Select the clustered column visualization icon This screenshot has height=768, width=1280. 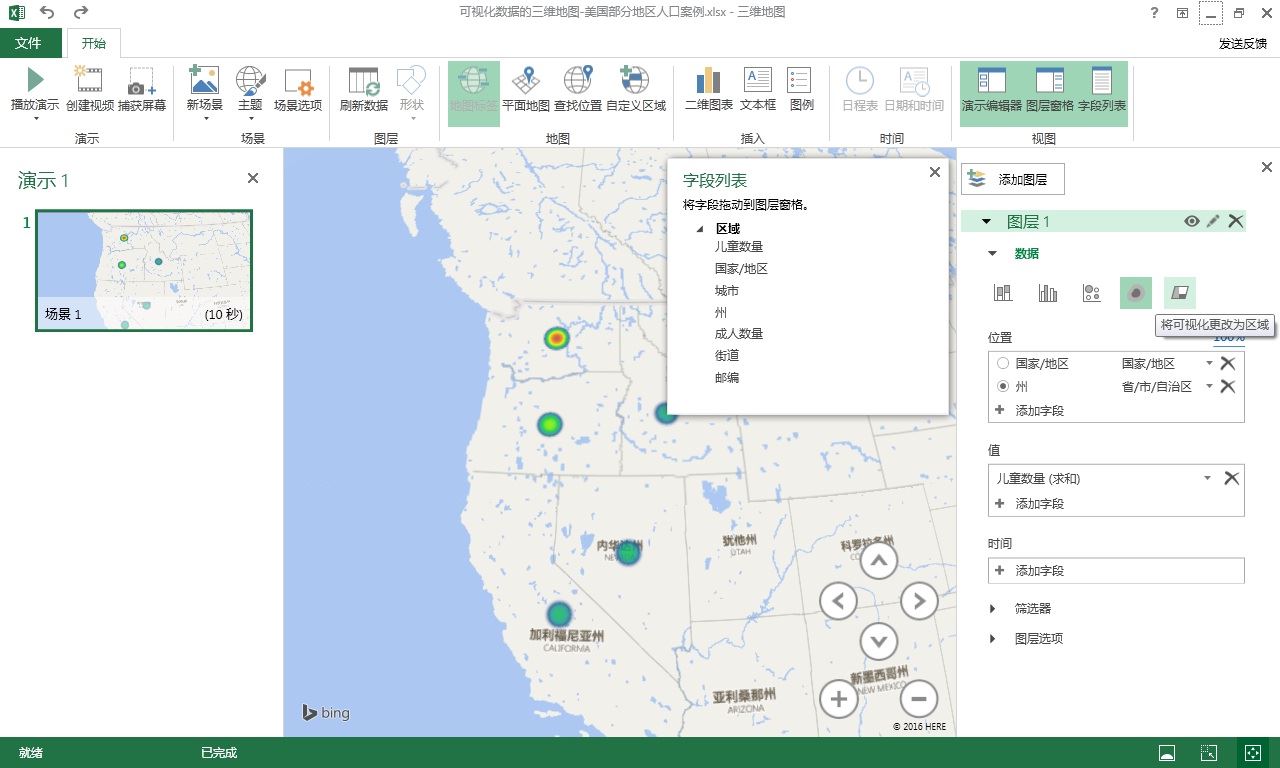pos(1048,293)
